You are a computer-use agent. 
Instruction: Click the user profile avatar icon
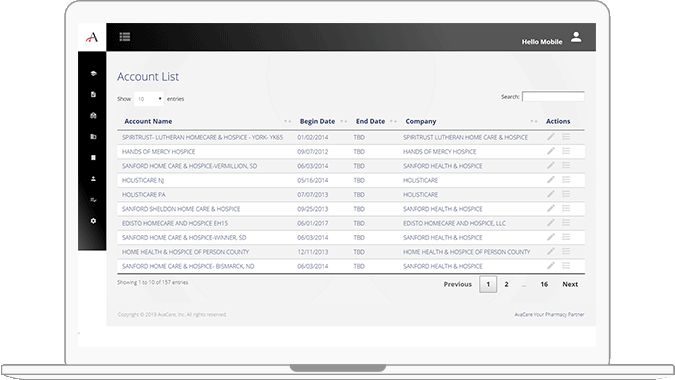(576, 37)
